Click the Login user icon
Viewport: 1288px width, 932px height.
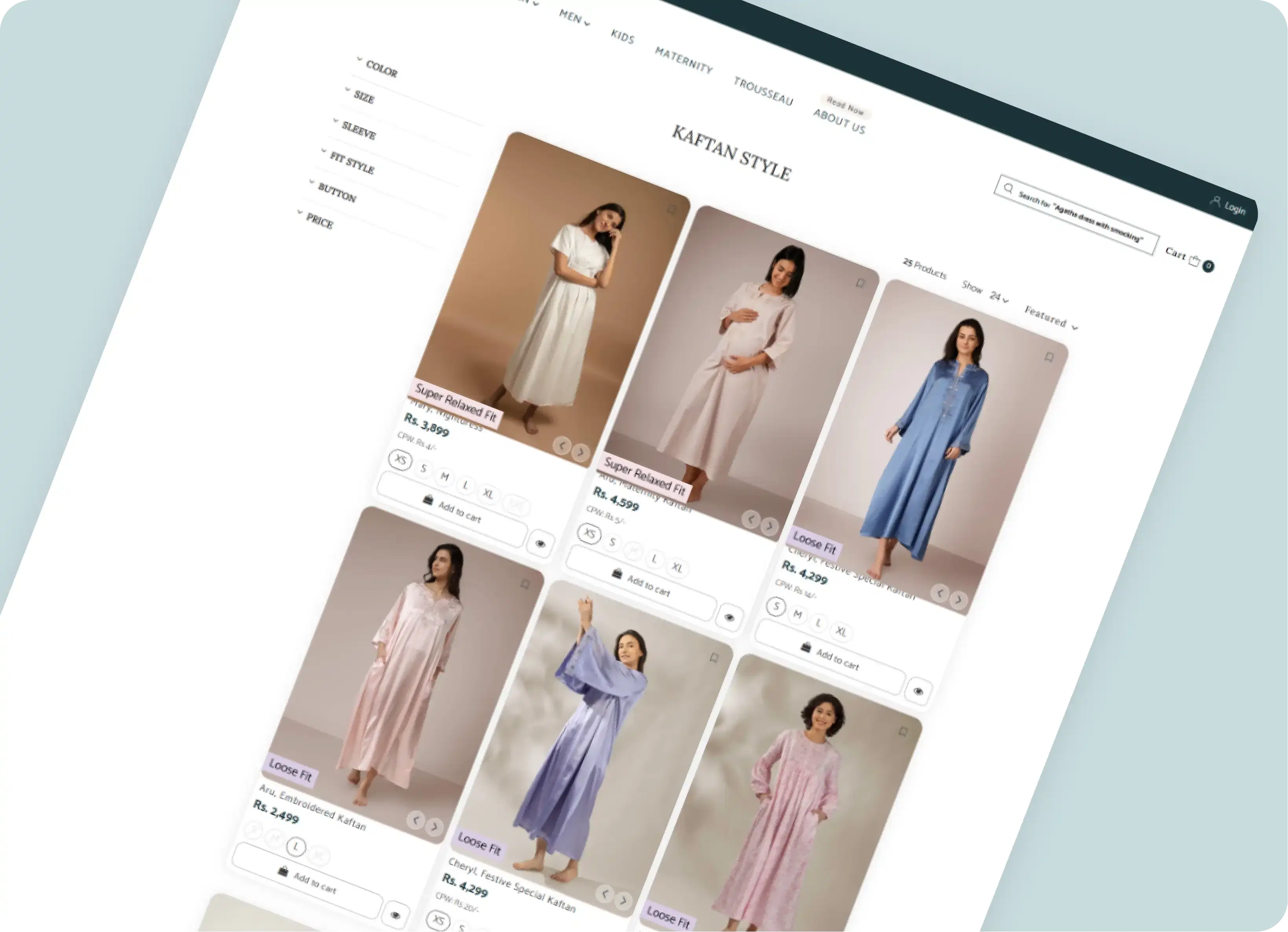point(1215,201)
